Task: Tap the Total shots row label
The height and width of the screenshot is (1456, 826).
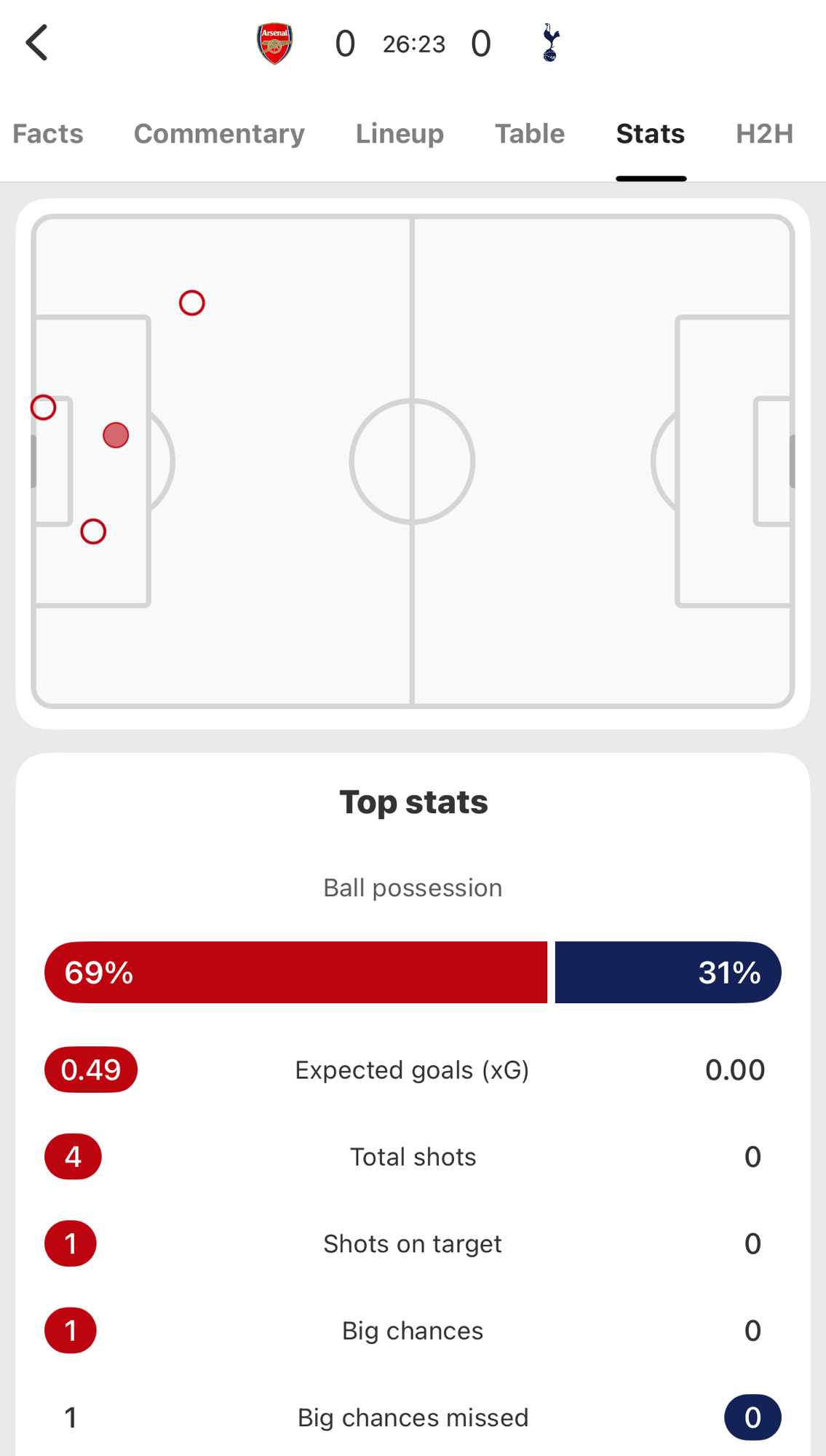Action: point(413,1157)
